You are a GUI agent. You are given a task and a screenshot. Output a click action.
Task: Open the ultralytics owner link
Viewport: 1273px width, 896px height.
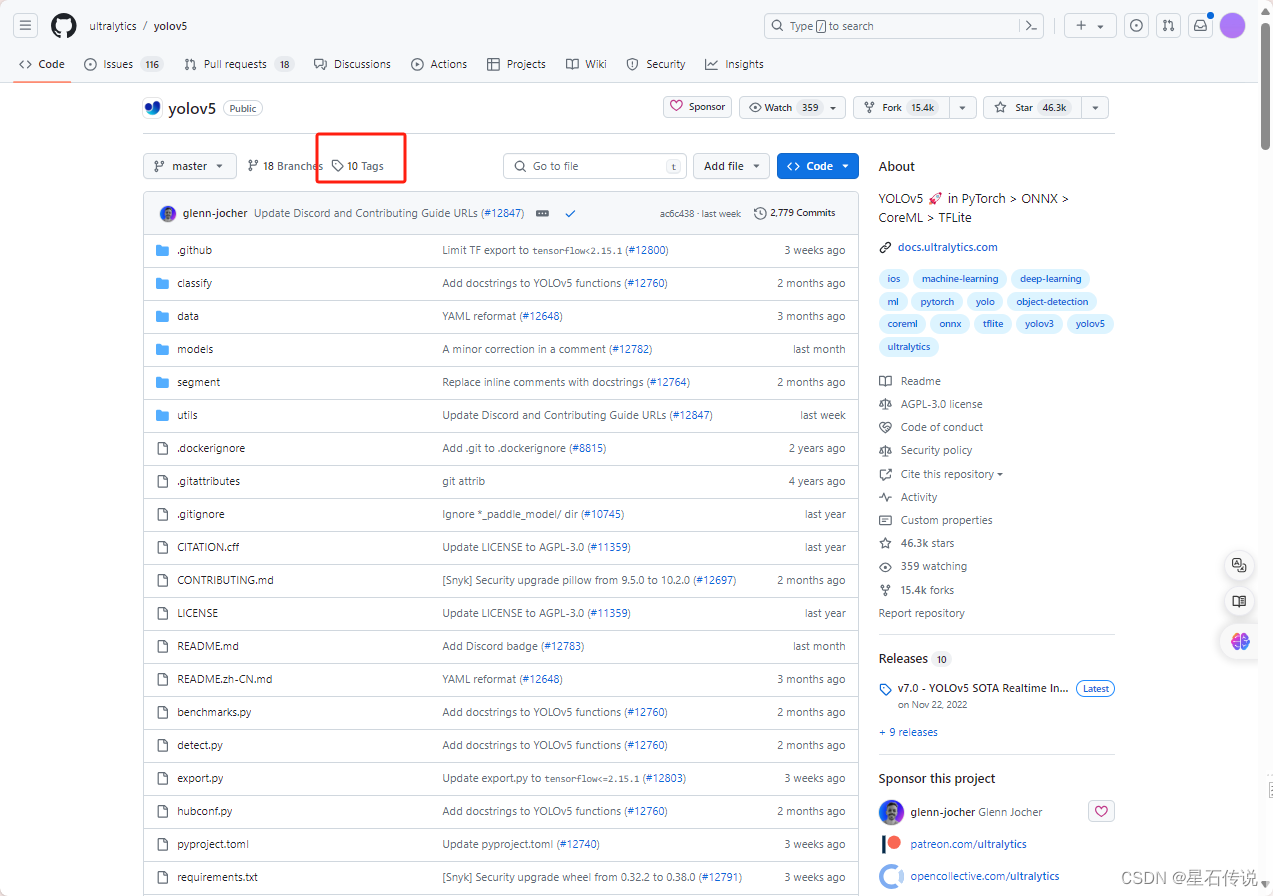112,26
